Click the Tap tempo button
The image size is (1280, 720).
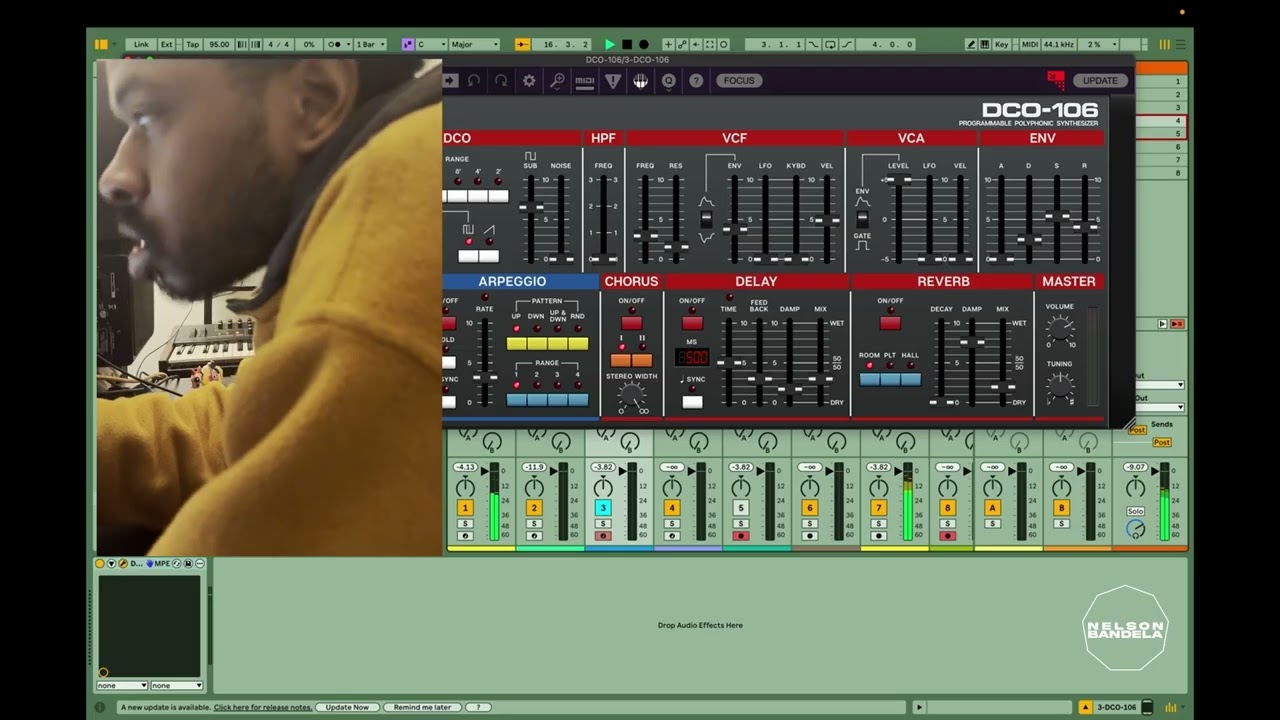193,44
